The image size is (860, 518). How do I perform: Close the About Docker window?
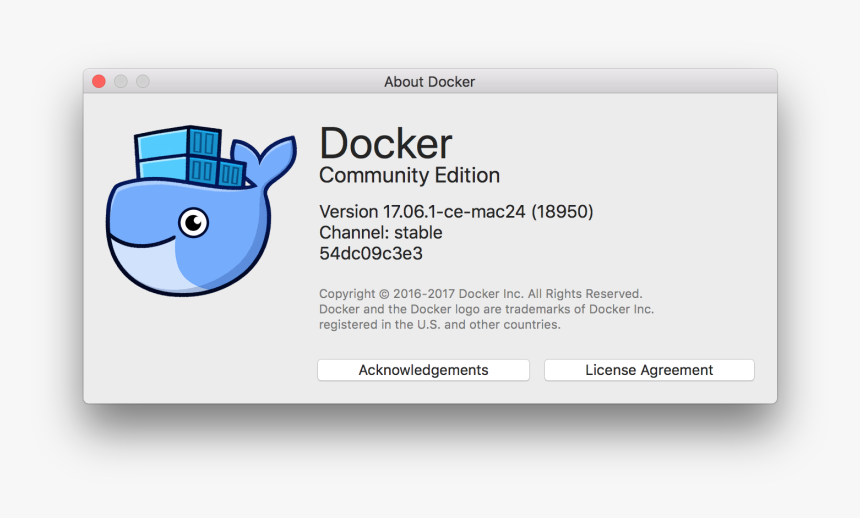click(99, 82)
